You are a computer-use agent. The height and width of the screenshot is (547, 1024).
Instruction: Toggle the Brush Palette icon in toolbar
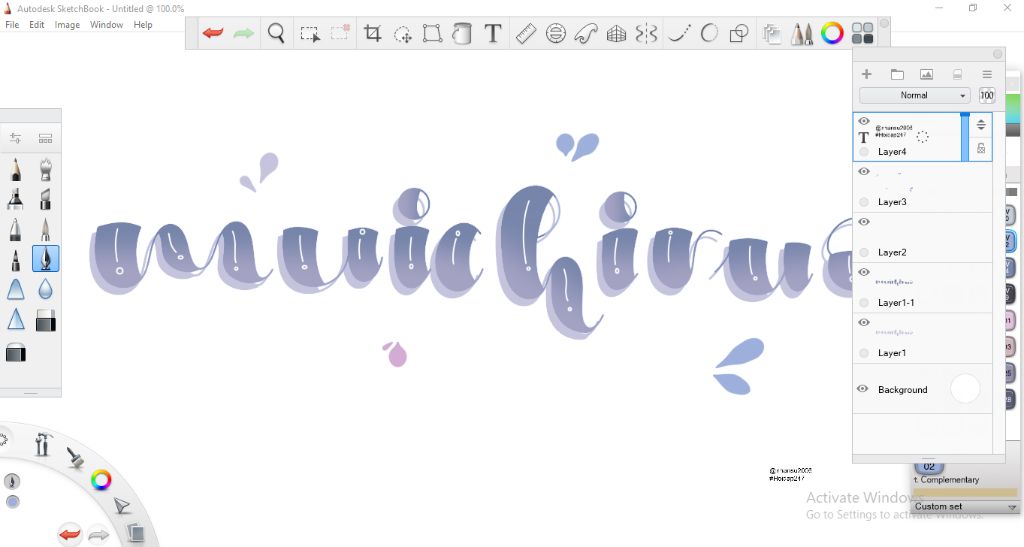(802, 33)
